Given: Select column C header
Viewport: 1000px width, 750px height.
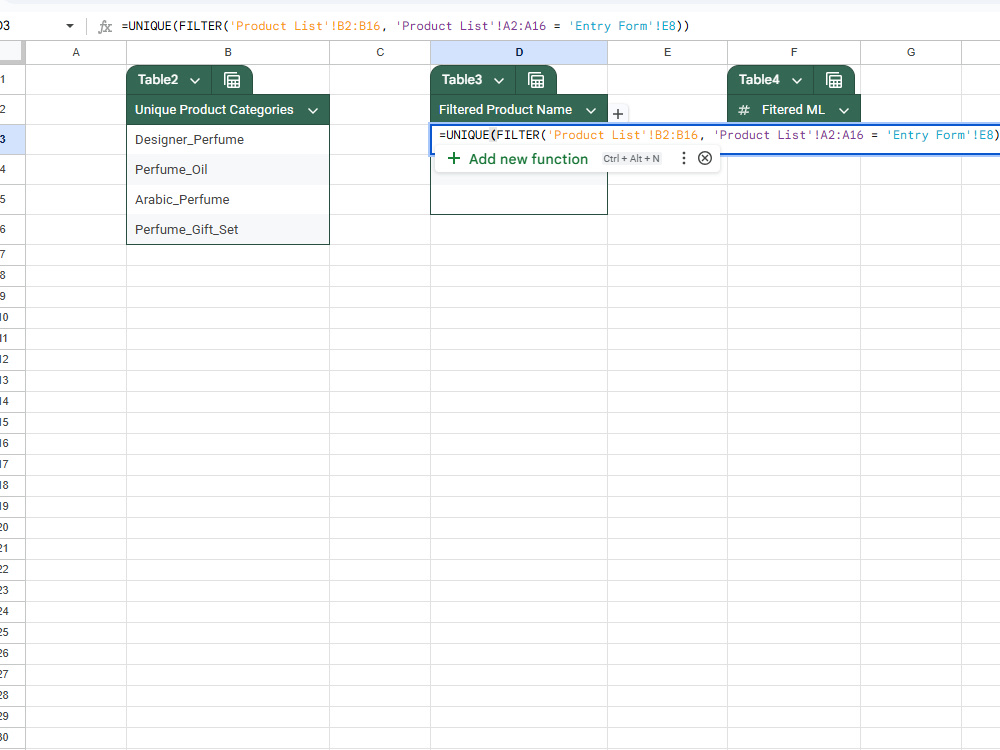Looking at the screenshot, I should [x=380, y=52].
